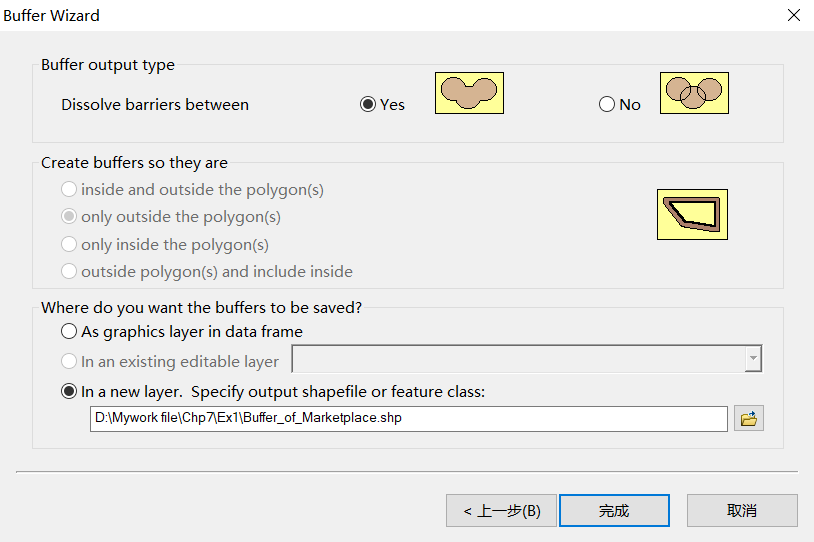This screenshot has width=814, height=542.
Task: Select In a new layer option
Action: (69, 392)
